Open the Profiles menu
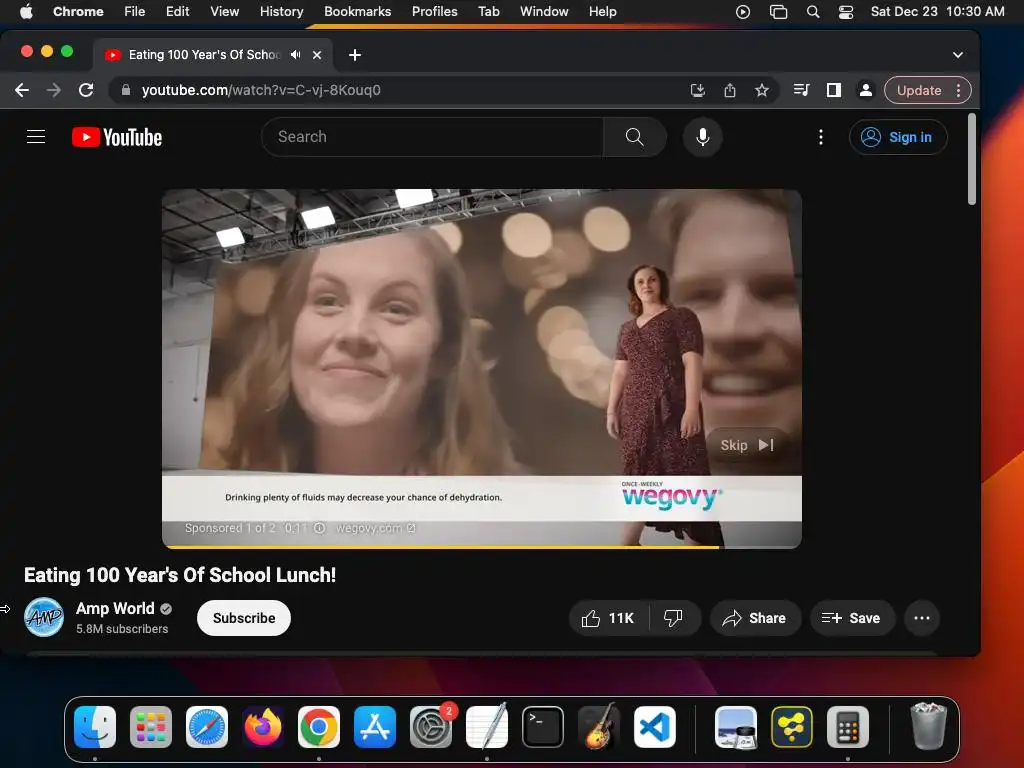The width and height of the screenshot is (1024, 768). click(434, 11)
